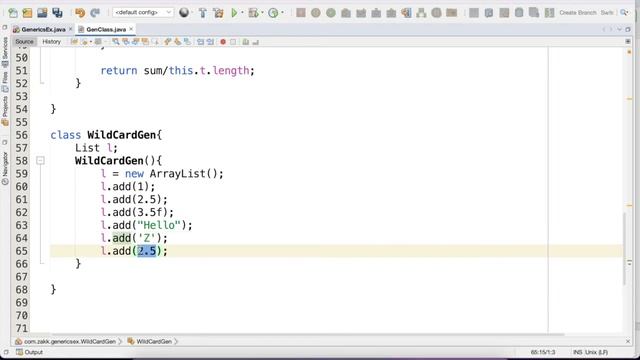The width and height of the screenshot is (640, 360).
Task: Open the Output panel tab
Action: [x=29, y=352]
